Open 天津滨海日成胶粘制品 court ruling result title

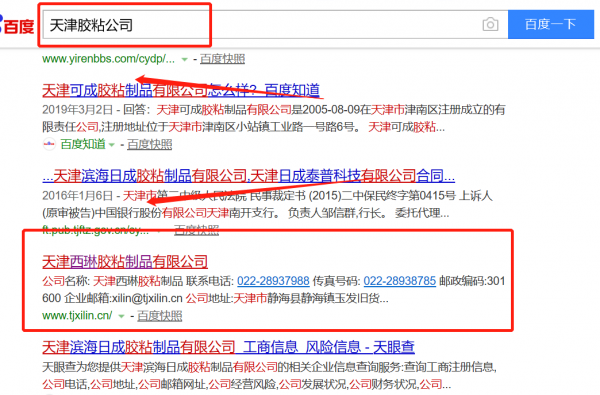pyautogui.click(x=249, y=176)
